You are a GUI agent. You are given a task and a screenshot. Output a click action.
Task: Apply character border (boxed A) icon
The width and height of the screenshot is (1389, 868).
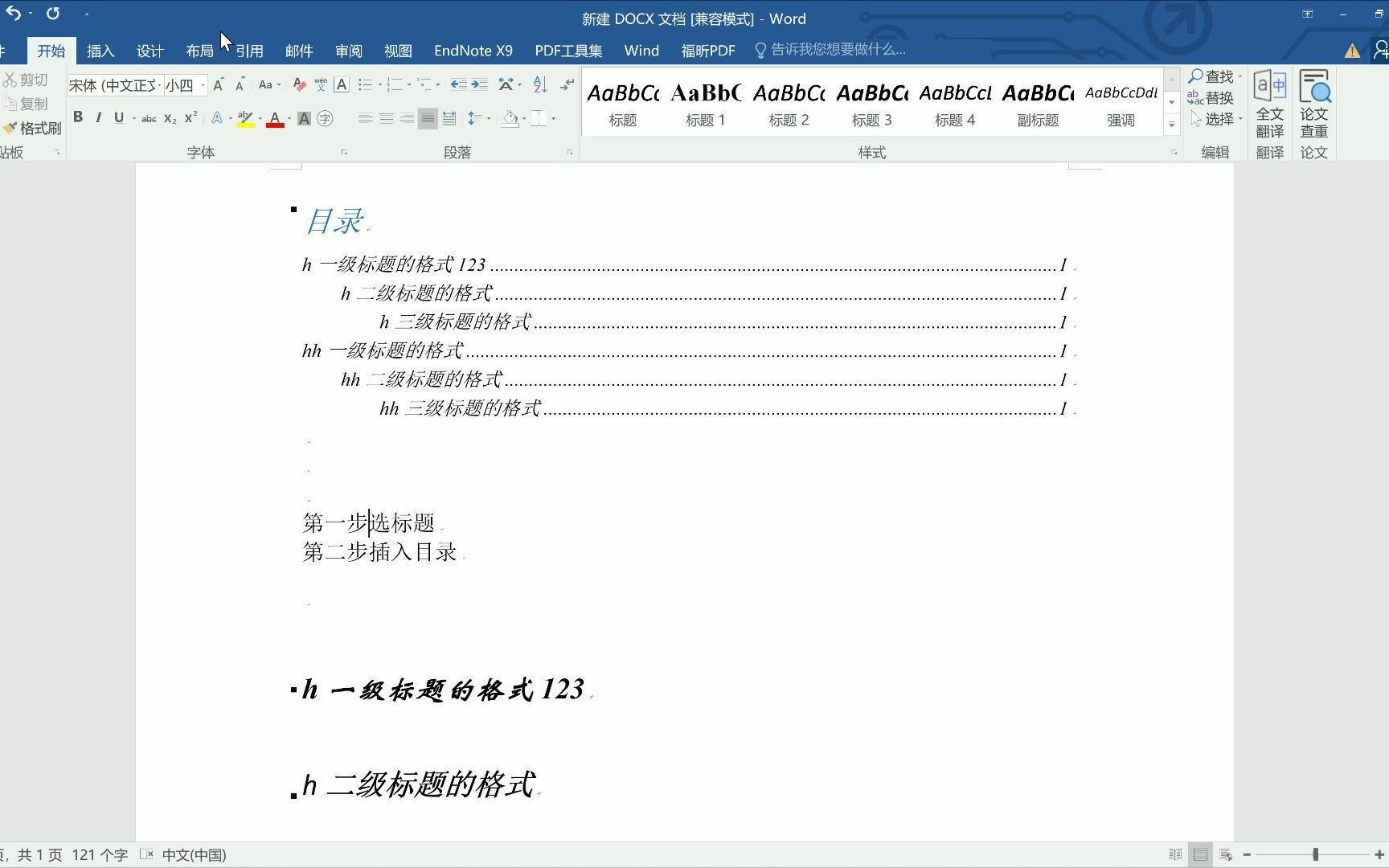[x=342, y=84]
